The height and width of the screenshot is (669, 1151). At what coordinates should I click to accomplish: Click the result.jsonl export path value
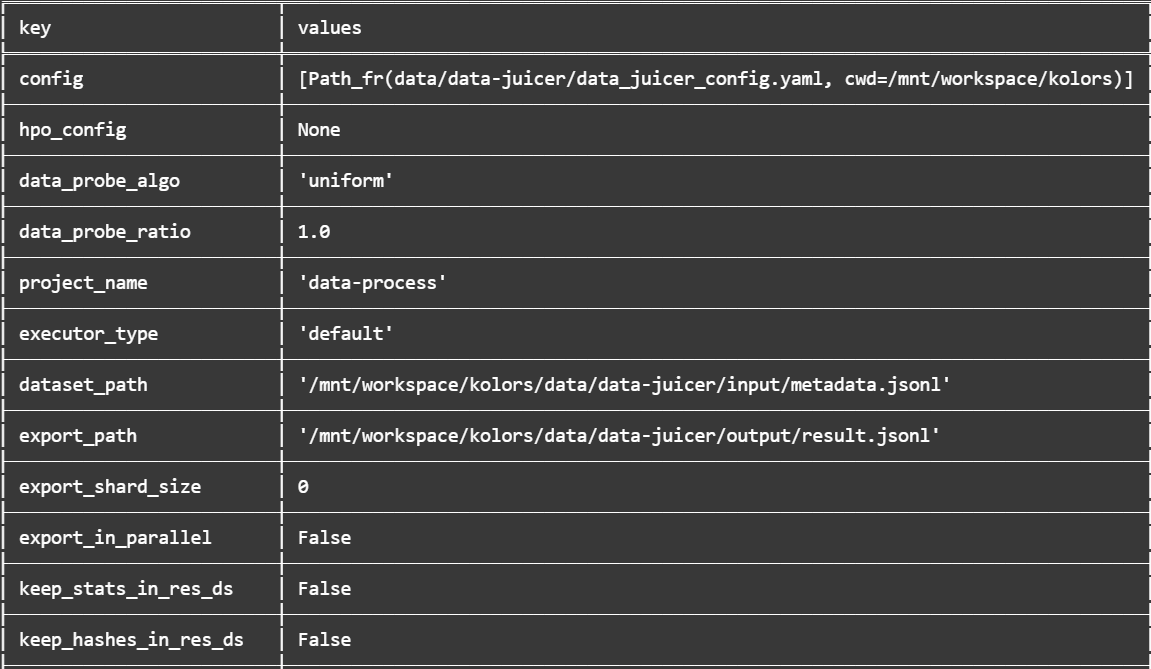tap(619, 435)
